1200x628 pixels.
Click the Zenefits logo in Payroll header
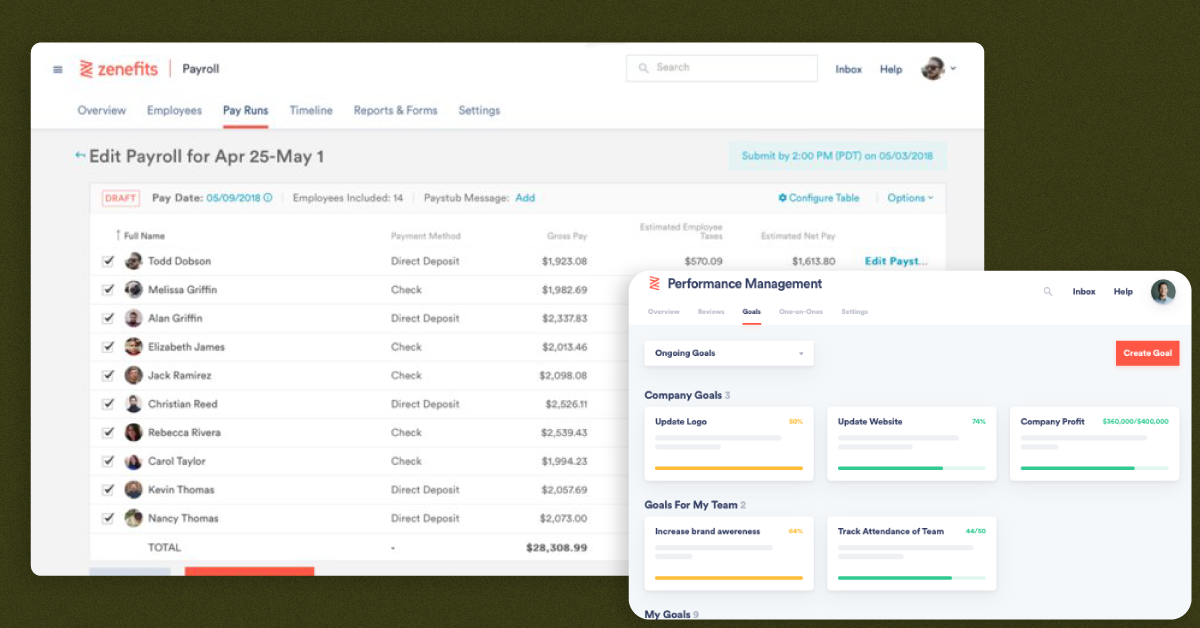click(x=119, y=69)
